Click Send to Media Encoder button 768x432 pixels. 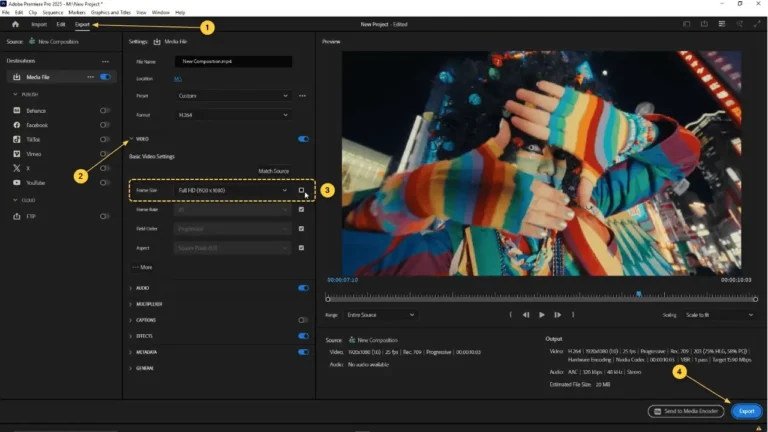[x=686, y=411]
